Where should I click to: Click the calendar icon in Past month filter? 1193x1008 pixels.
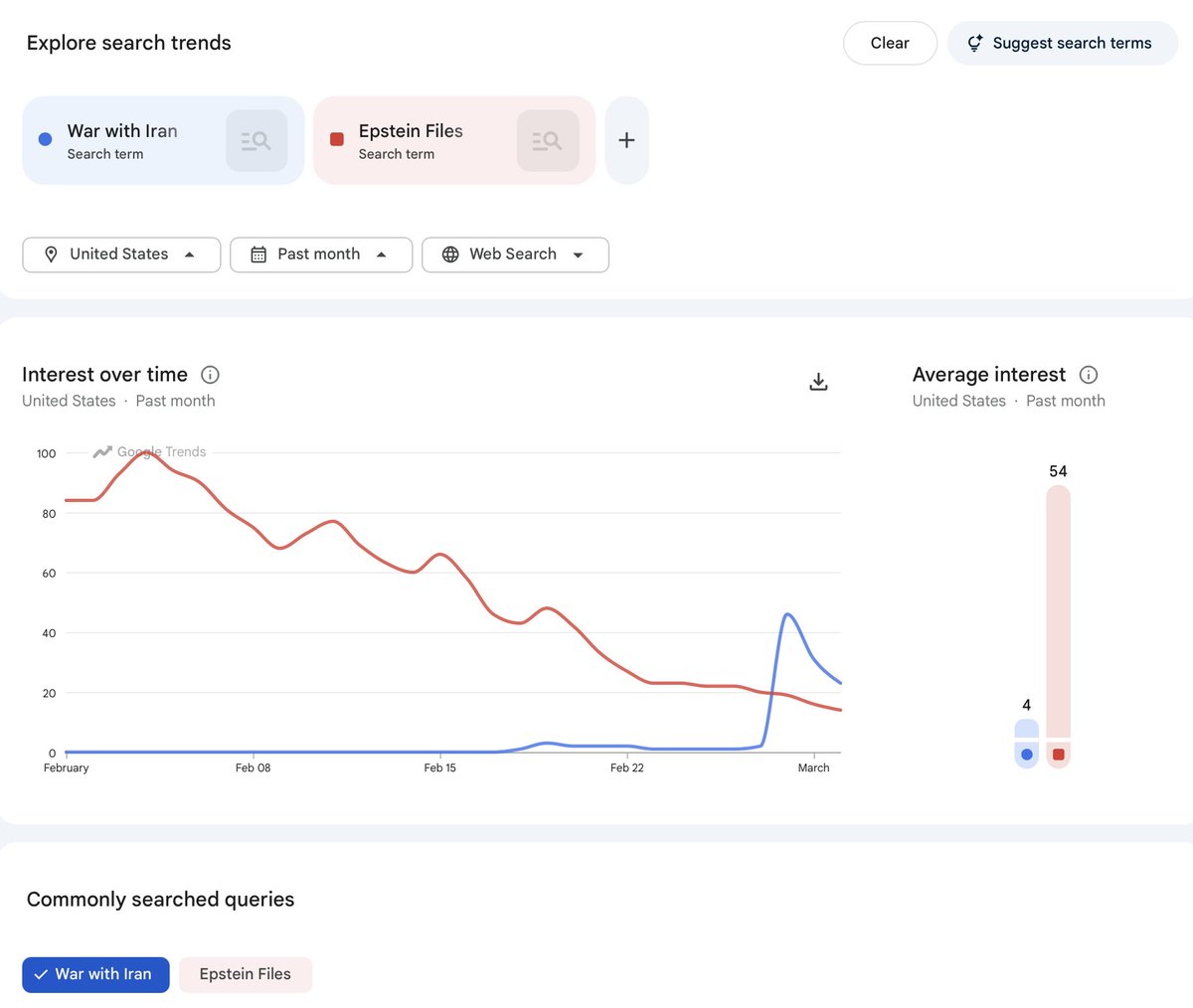pyautogui.click(x=258, y=254)
